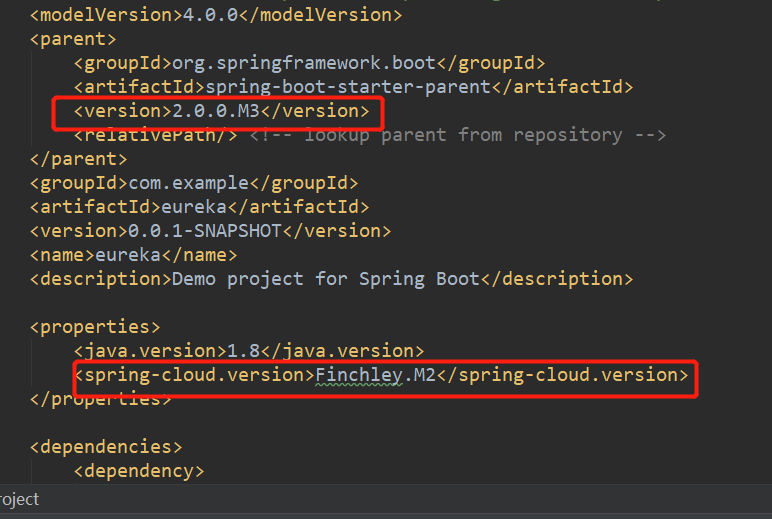This screenshot has width=772, height=519.
Task: Click the opening dependencies tag
Action: tap(106, 447)
